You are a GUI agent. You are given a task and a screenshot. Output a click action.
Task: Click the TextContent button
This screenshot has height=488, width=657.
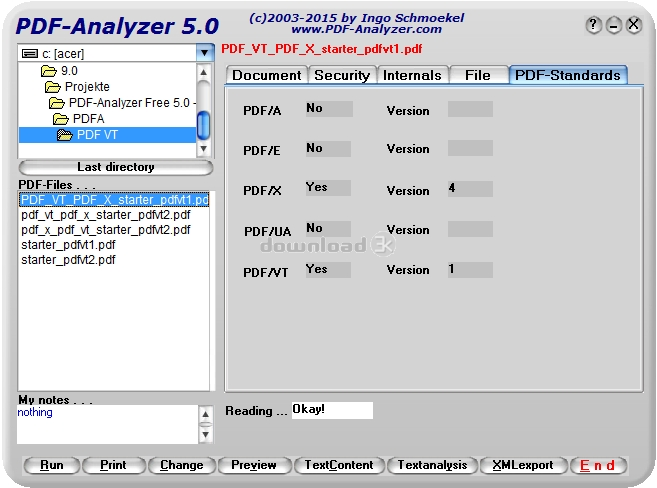click(x=339, y=465)
